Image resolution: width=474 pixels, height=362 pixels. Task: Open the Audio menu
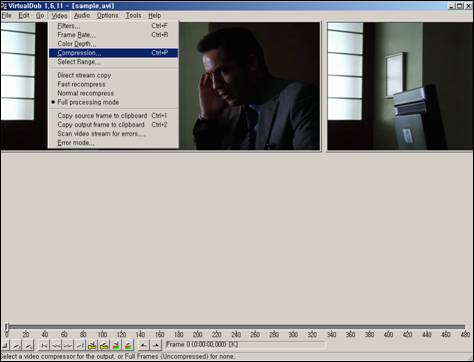(82, 15)
